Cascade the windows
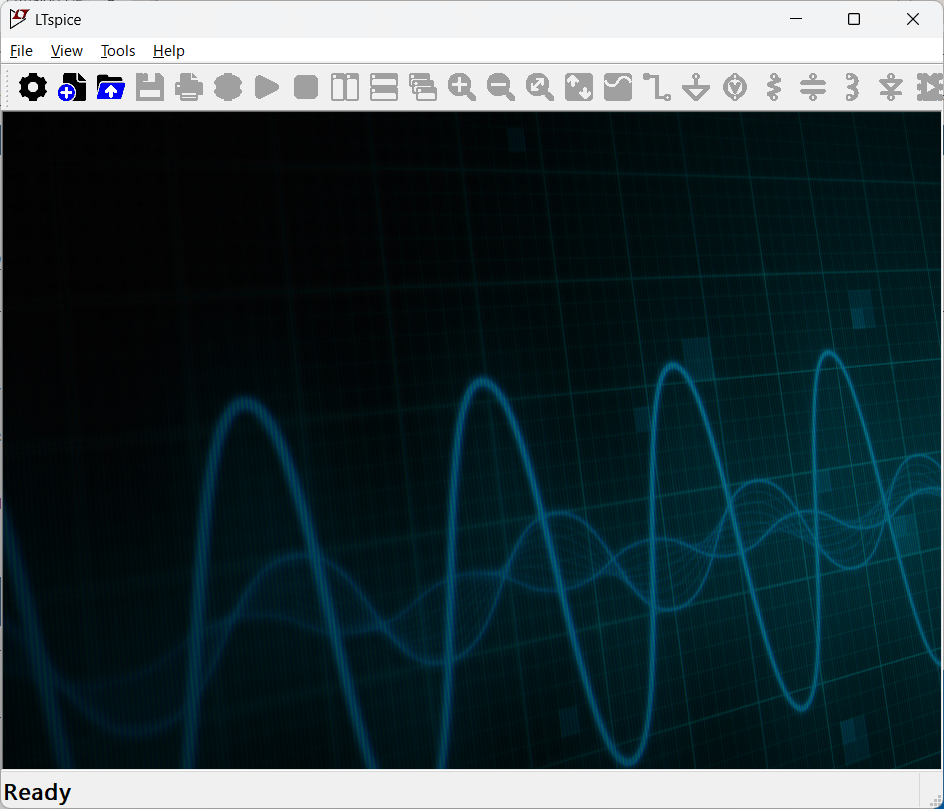The height and width of the screenshot is (809, 944). (423, 88)
